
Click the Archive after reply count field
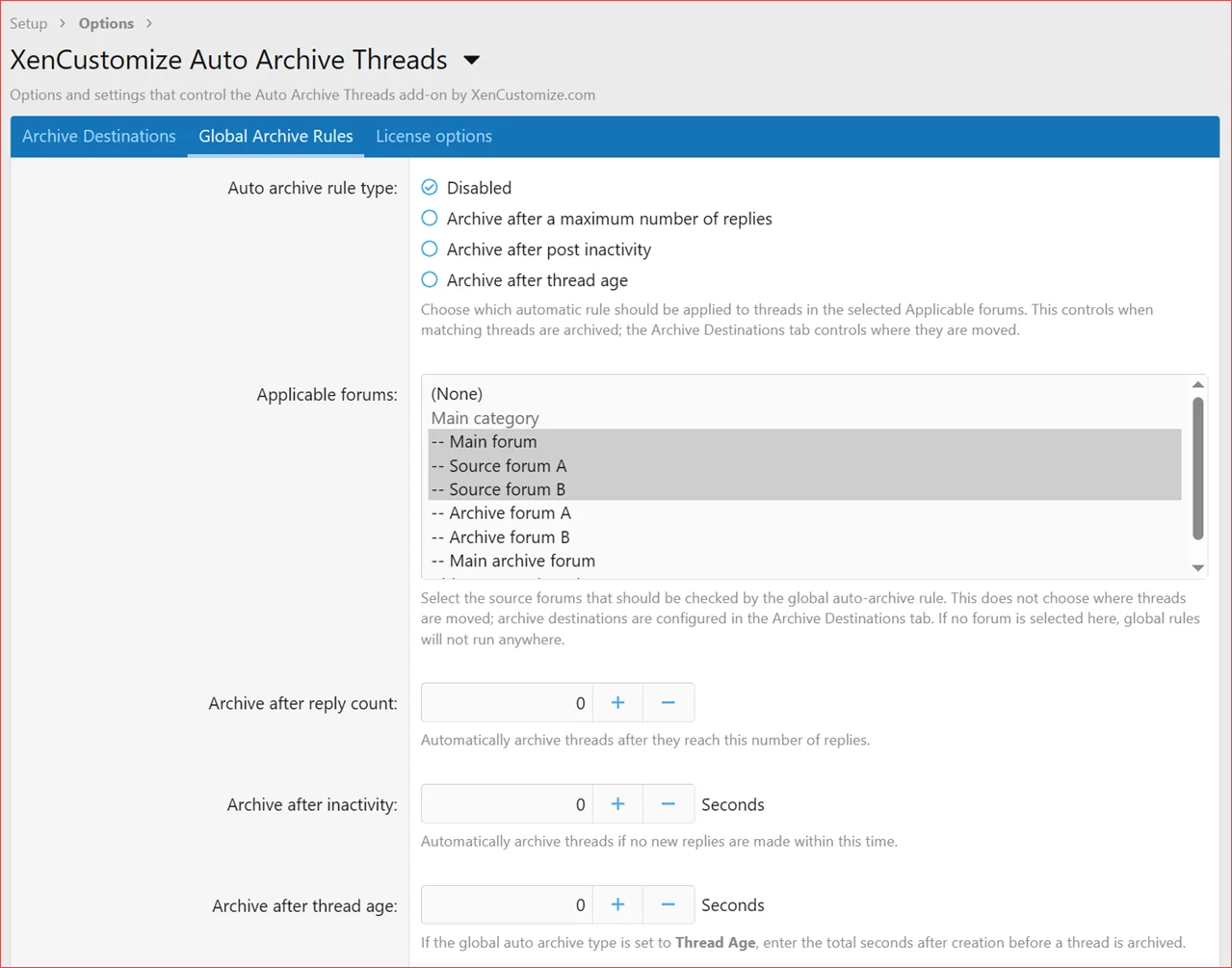(x=507, y=703)
